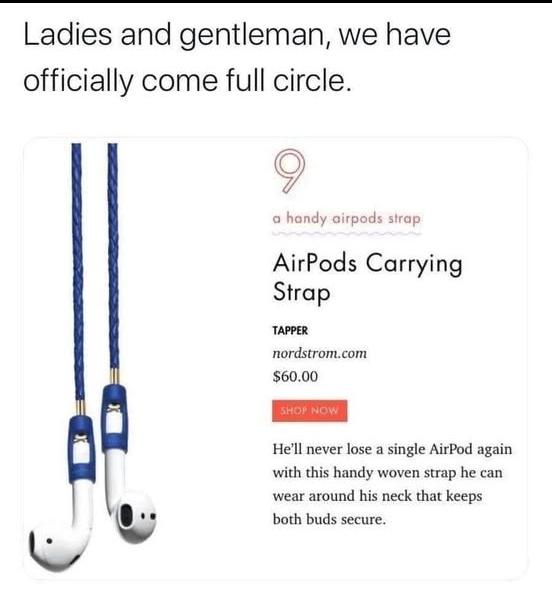Click the red SHOP NOW button

310,410
